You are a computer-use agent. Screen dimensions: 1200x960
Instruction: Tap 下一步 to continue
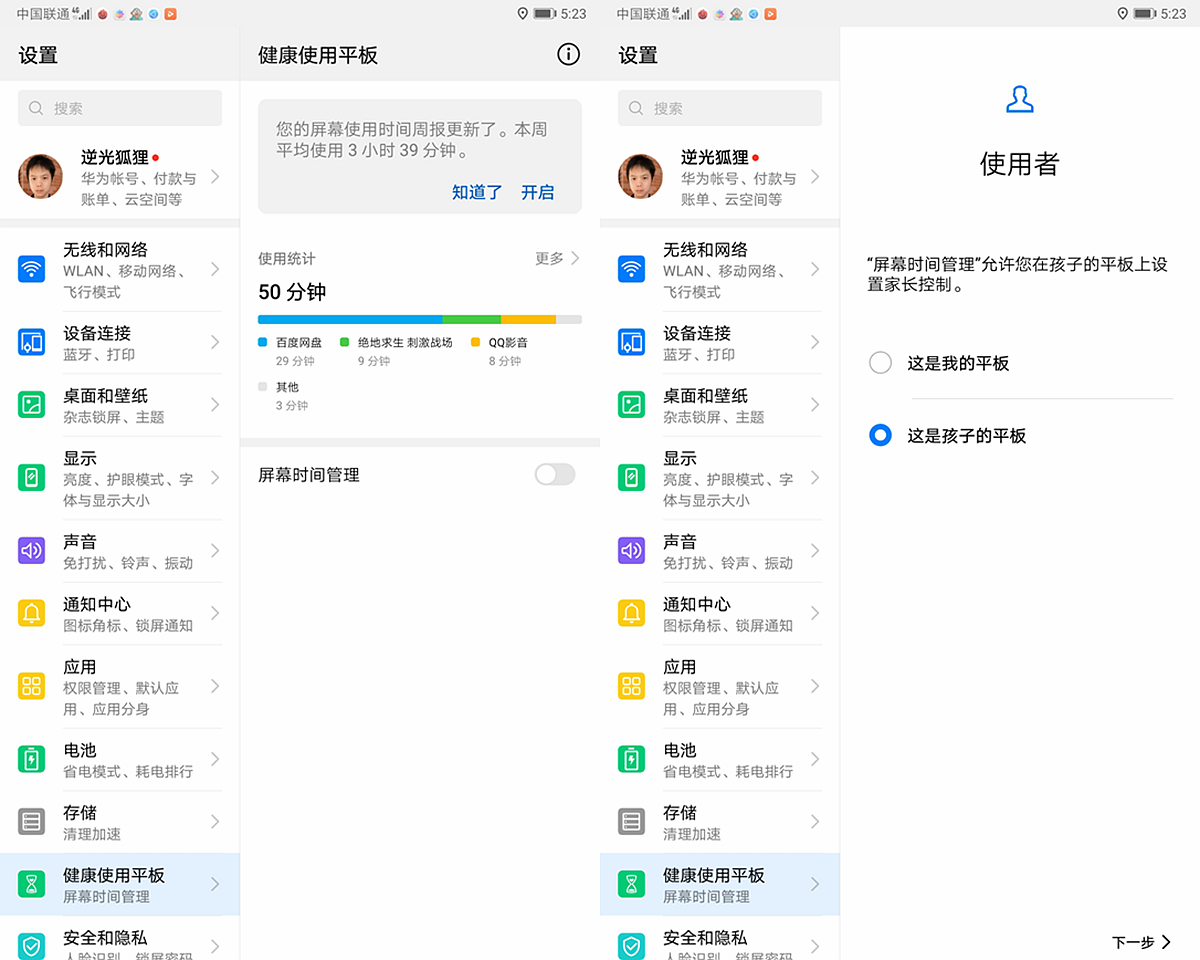click(1142, 942)
